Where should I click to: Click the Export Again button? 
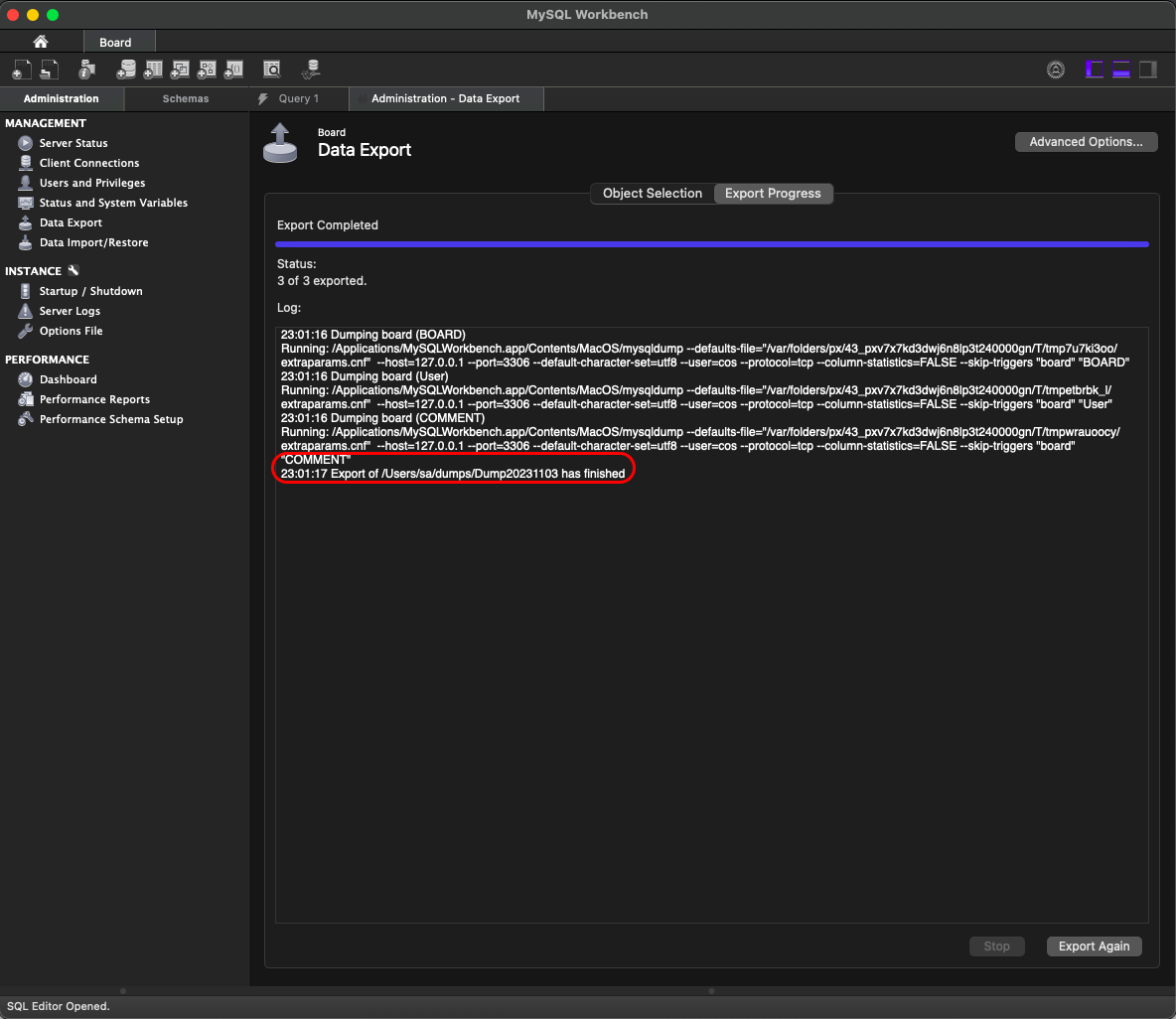[1094, 946]
